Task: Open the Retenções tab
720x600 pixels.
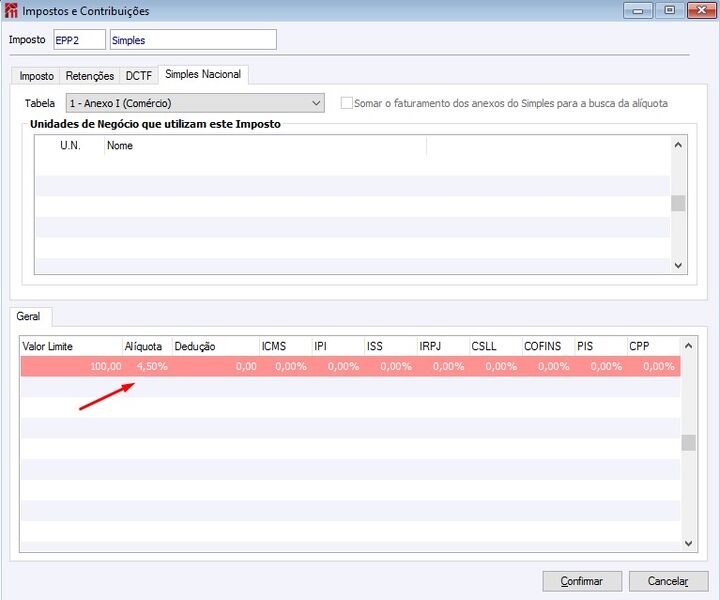Action: coord(90,76)
